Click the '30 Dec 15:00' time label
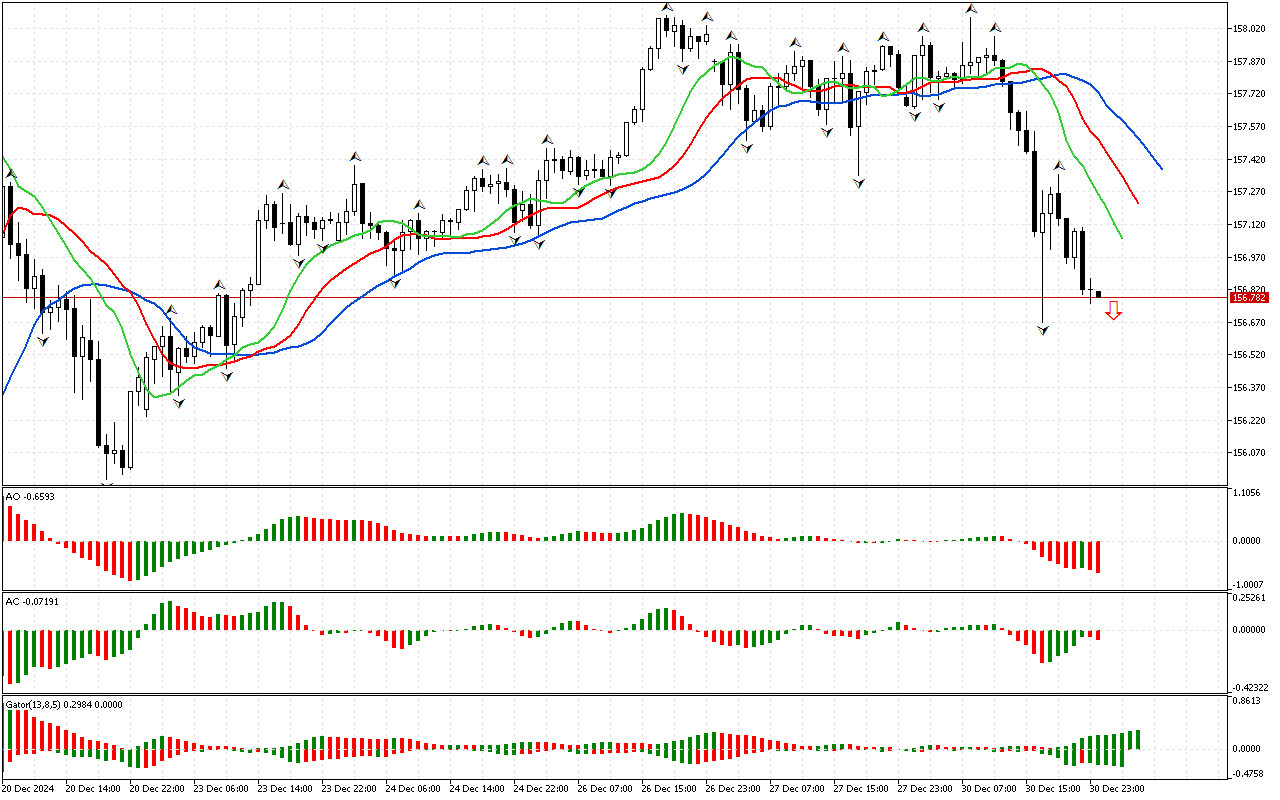The height and width of the screenshot is (800, 1280). pyautogui.click(x=1054, y=789)
